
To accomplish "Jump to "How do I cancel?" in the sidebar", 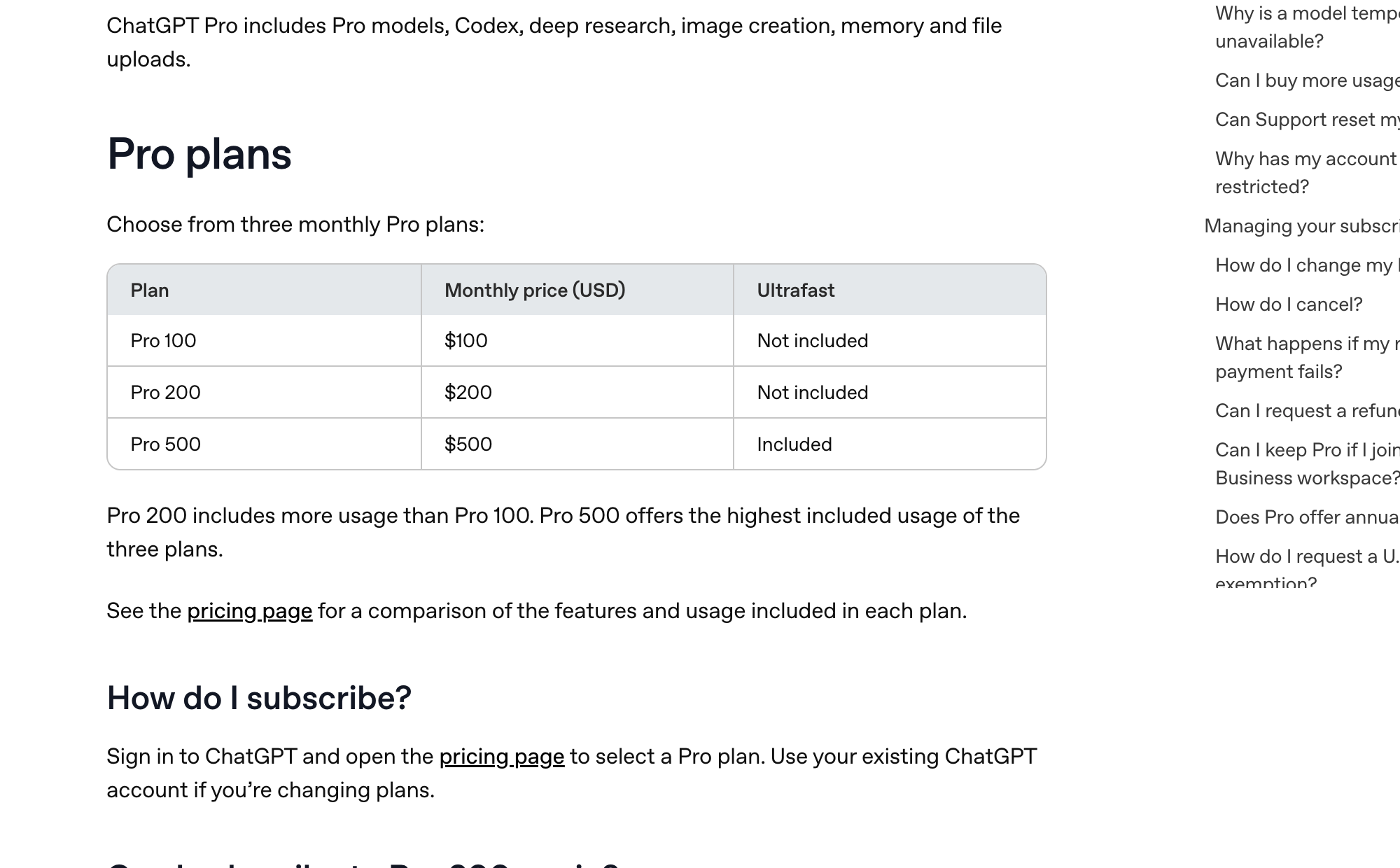I will point(1289,304).
